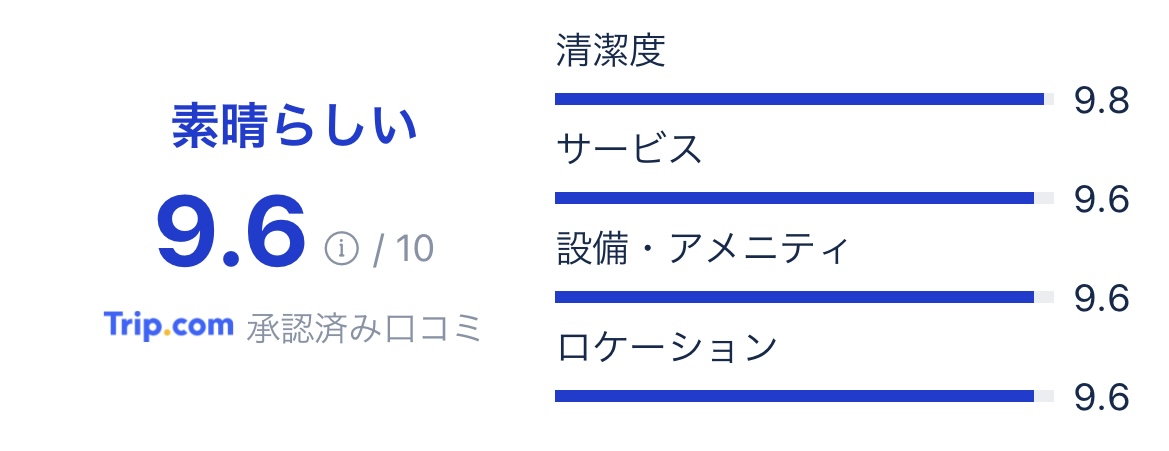
Task: Click the 9.8 cleanliness score
Action: pos(1101,101)
